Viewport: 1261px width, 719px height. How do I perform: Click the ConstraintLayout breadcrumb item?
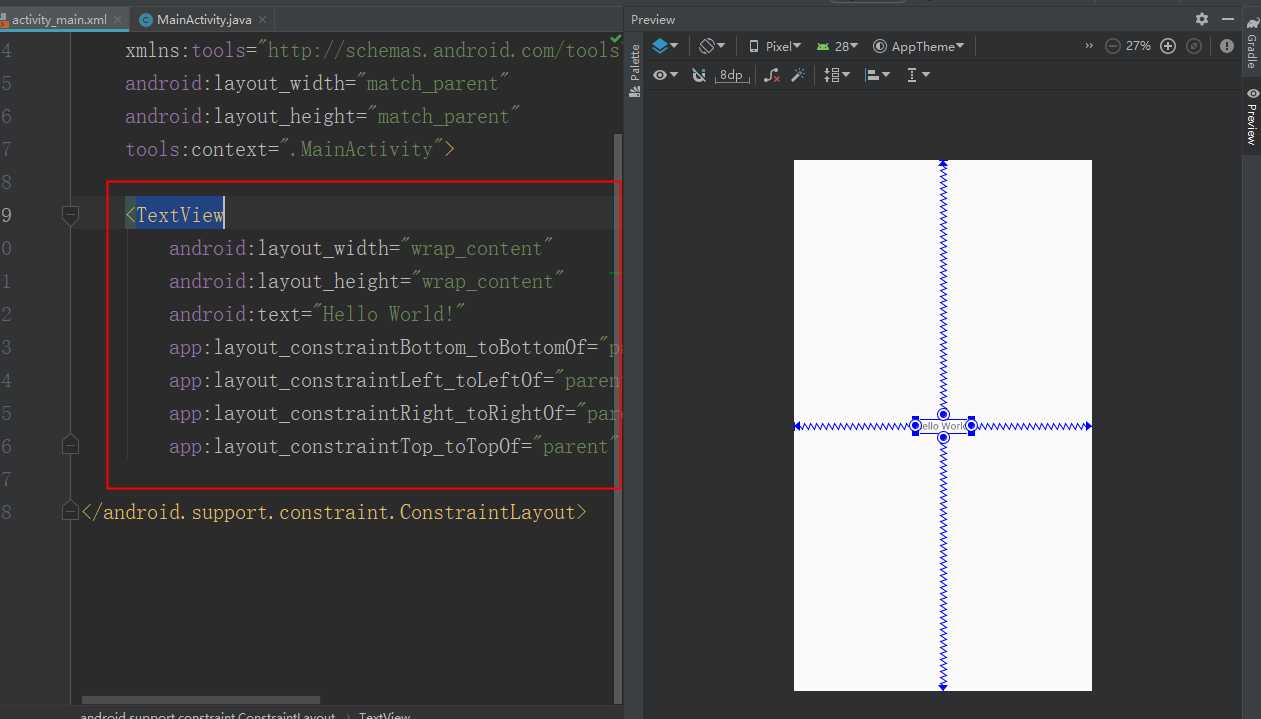point(207,716)
